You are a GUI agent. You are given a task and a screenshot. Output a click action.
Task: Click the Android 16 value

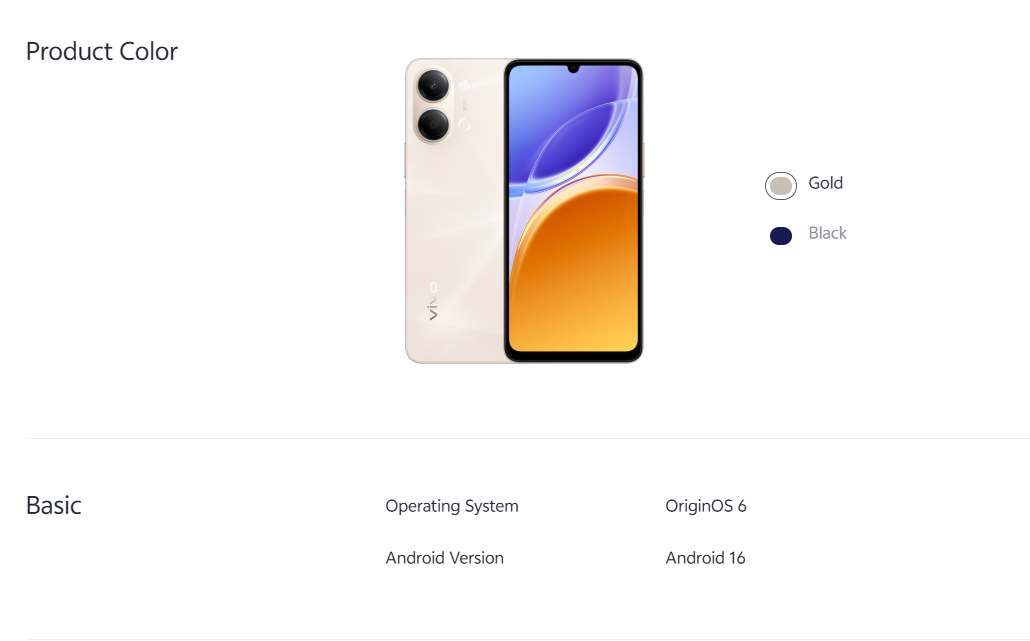pos(705,558)
